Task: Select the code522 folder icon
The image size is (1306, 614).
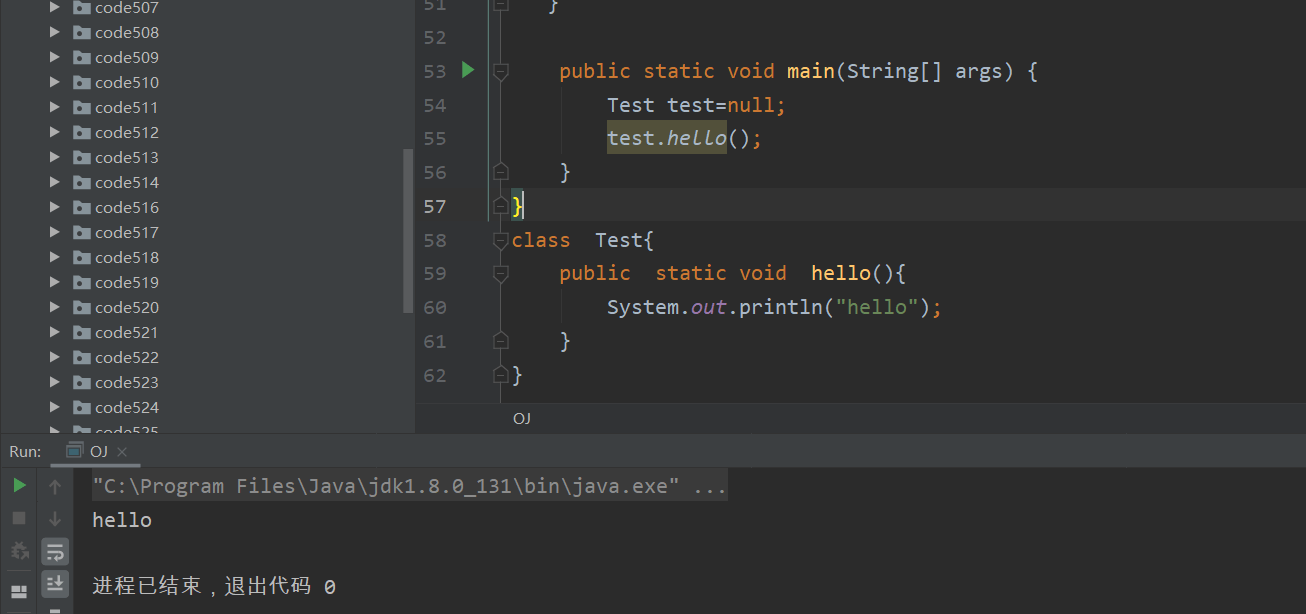Action: (82, 357)
